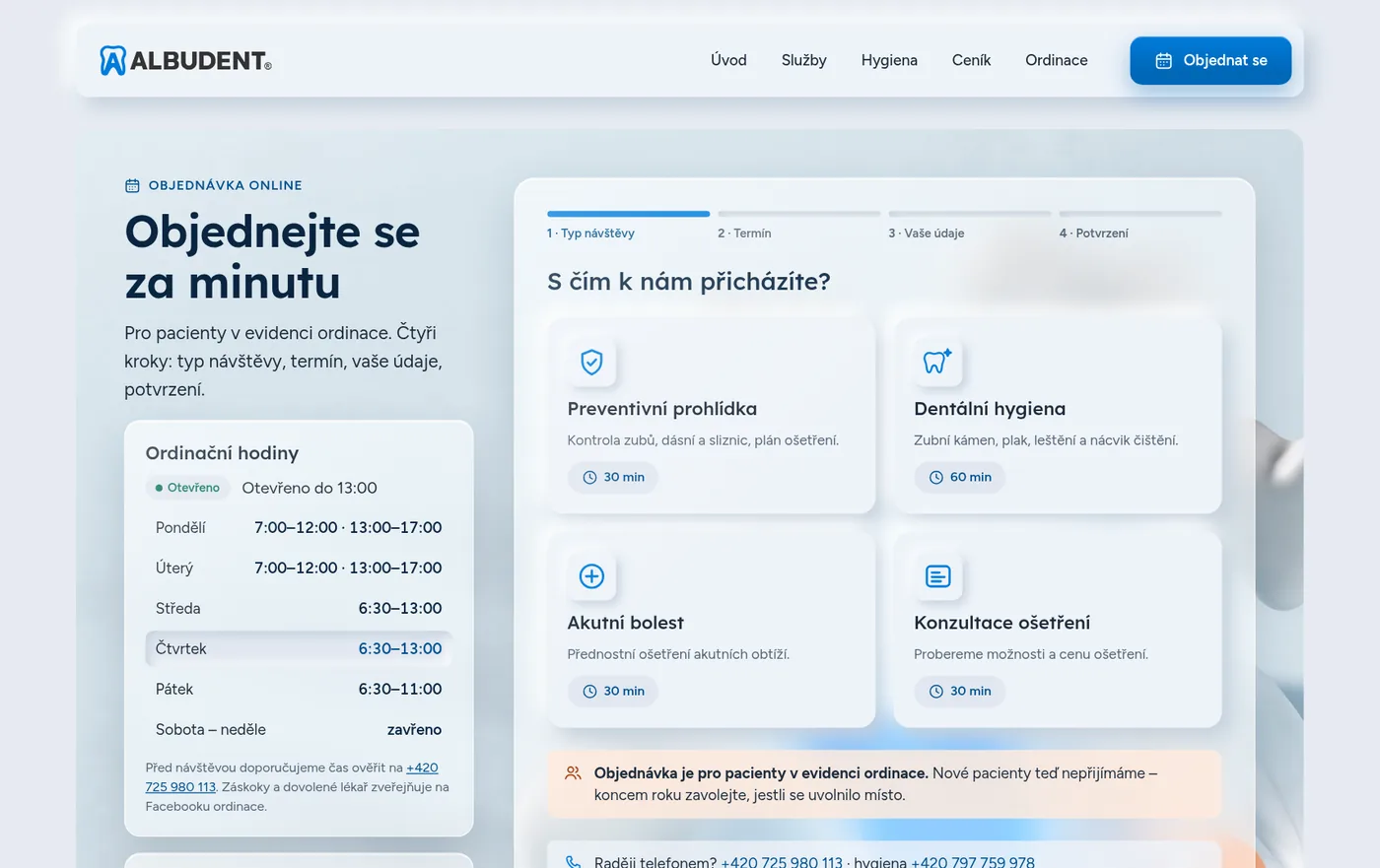Select step 4 Potvrzení
The width and height of the screenshot is (1380, 868).
1139,226
